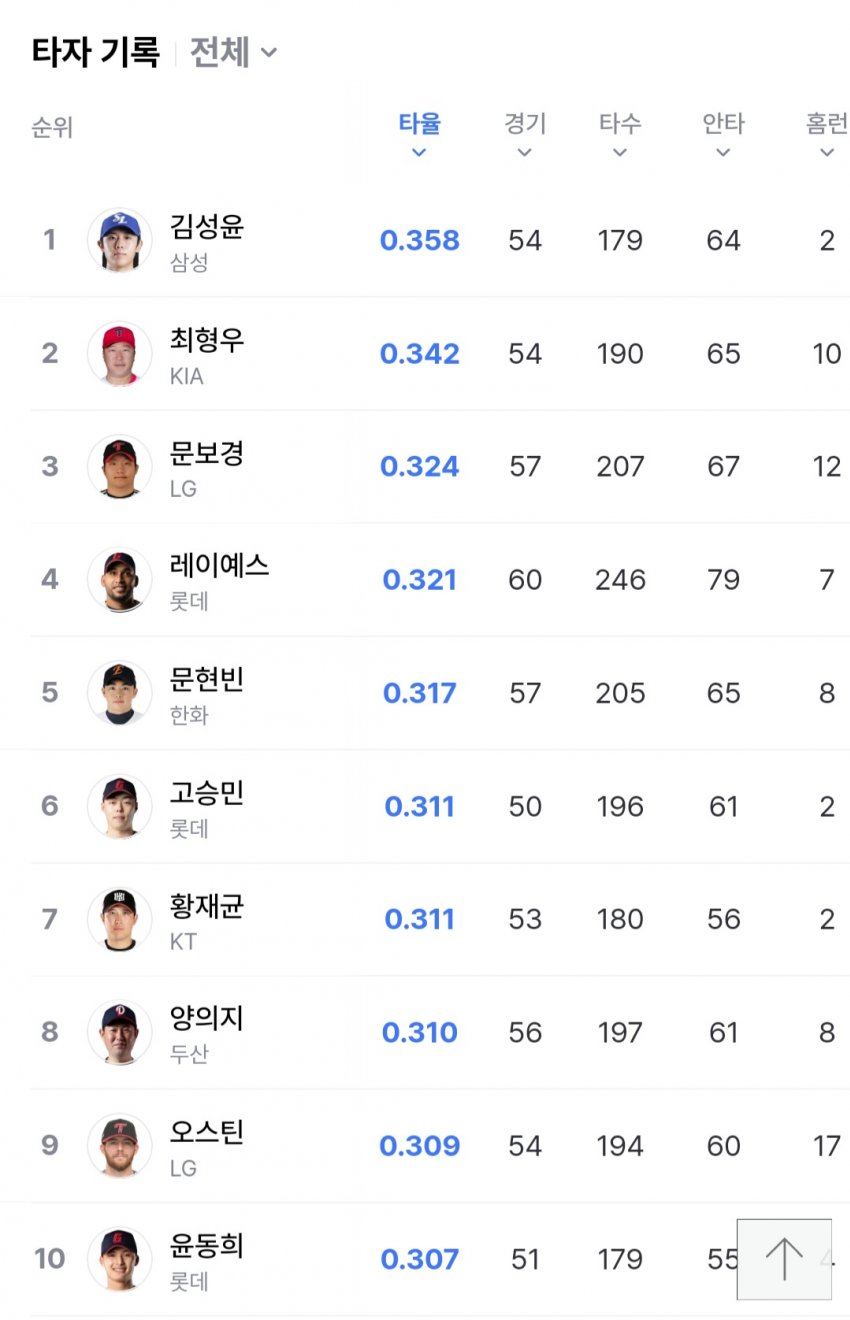Open player name 윤동희
The height and width of the screenshot is (1320, 850).
(207, 1245)
